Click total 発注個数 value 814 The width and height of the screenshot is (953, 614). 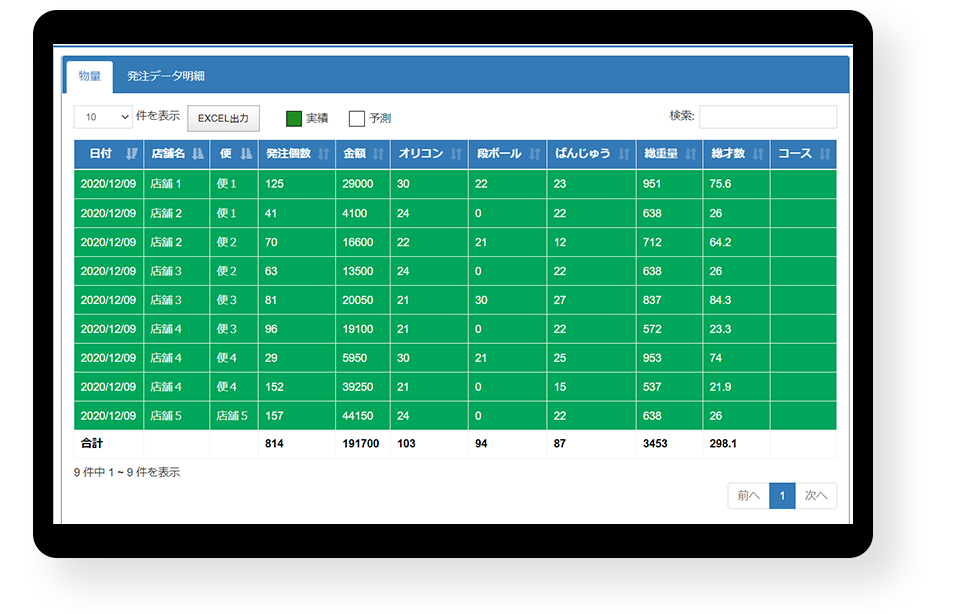(274, 444)
